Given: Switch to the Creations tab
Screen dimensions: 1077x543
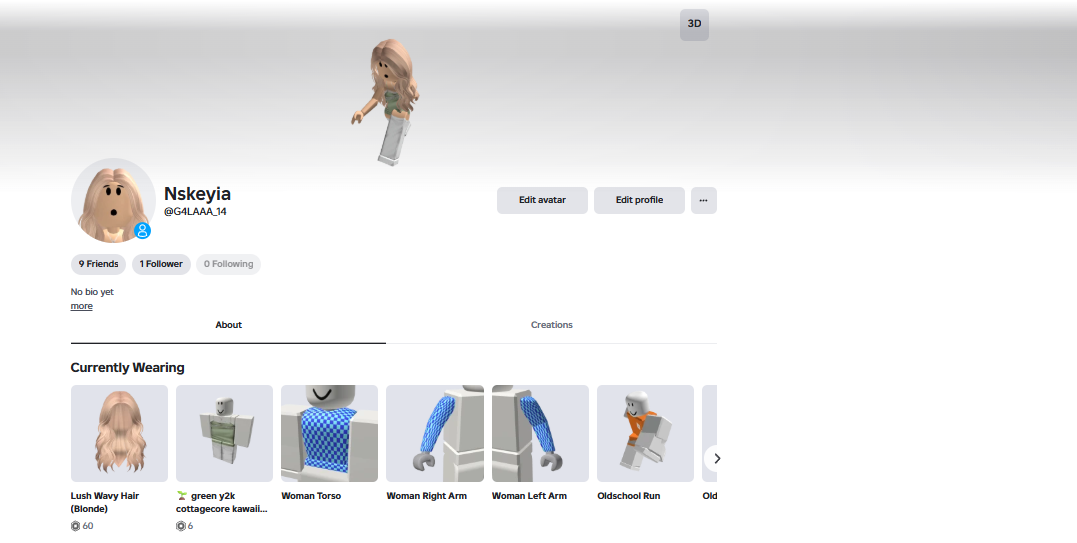Looking at the screenshot, I should pos(552,325).
